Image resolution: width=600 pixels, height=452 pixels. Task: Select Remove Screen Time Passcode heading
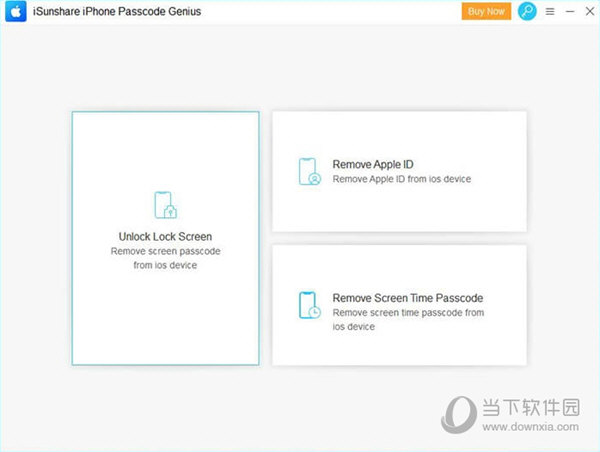408,298
